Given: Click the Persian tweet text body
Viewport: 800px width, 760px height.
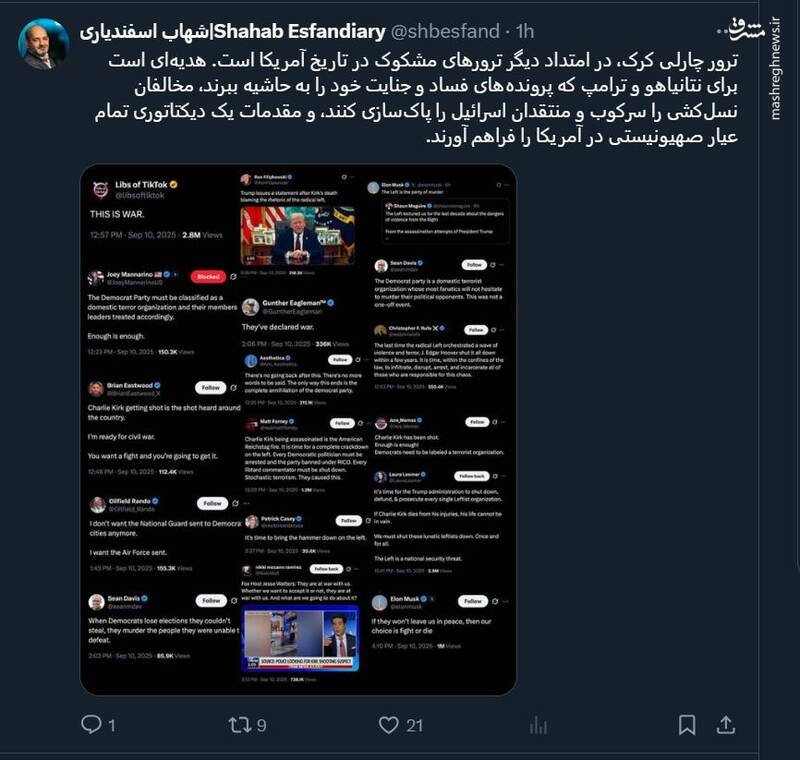Looking at the screenshot, I should [x=416, y=98].
